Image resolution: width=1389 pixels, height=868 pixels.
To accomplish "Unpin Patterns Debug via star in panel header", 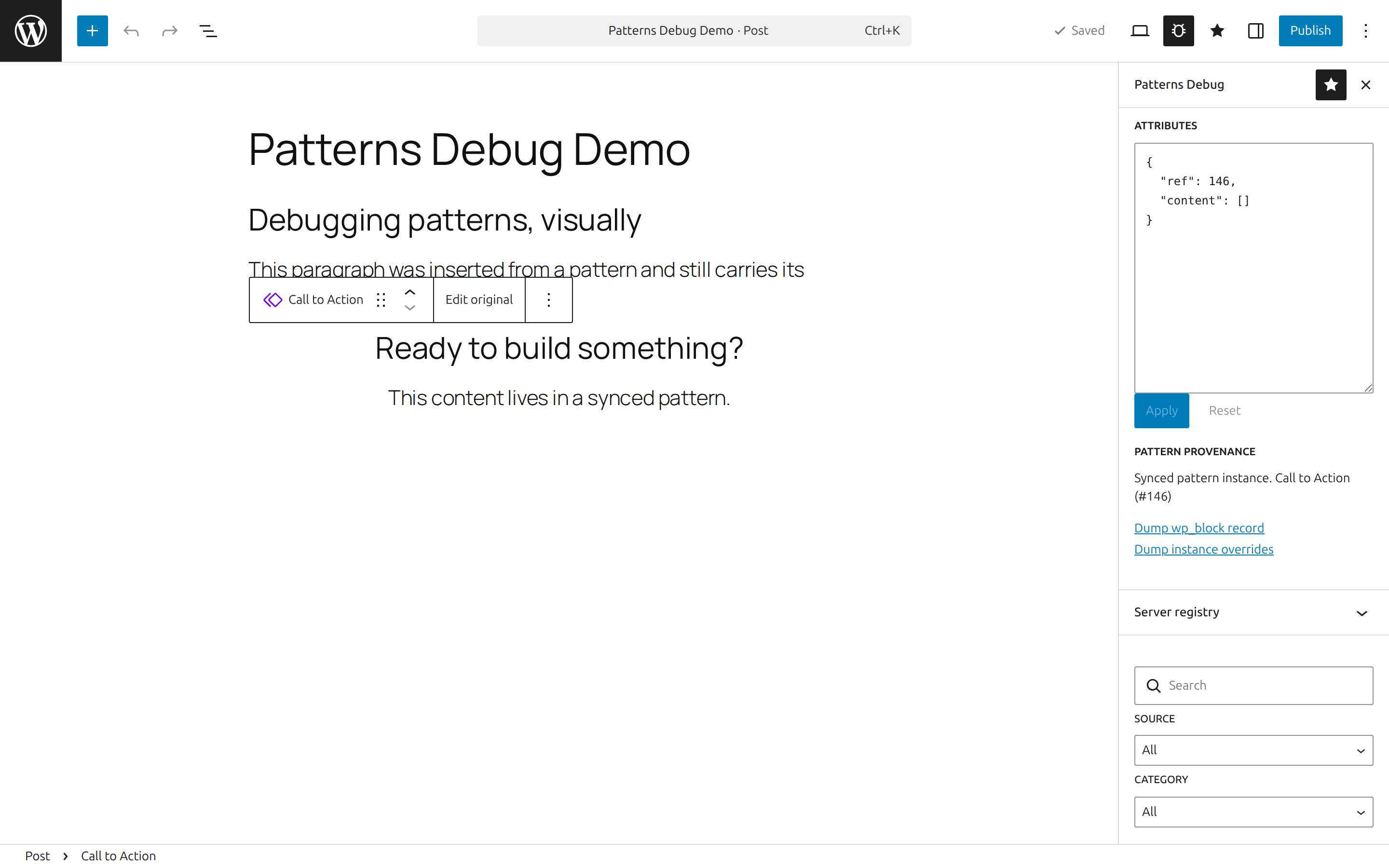I will pos(1331,85).
